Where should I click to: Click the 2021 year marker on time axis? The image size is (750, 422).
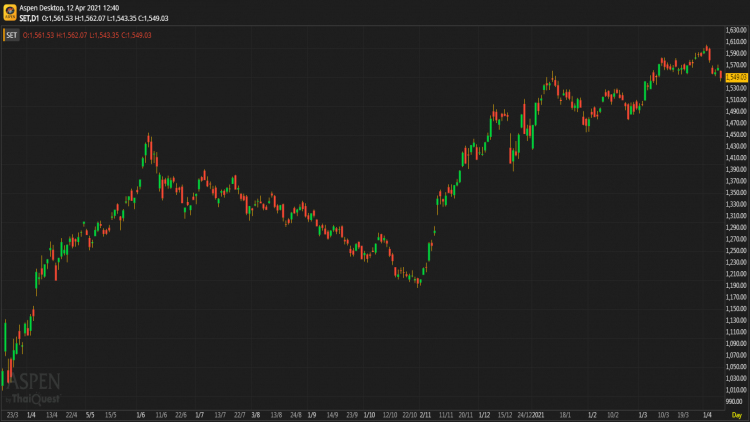click(539, 415)
